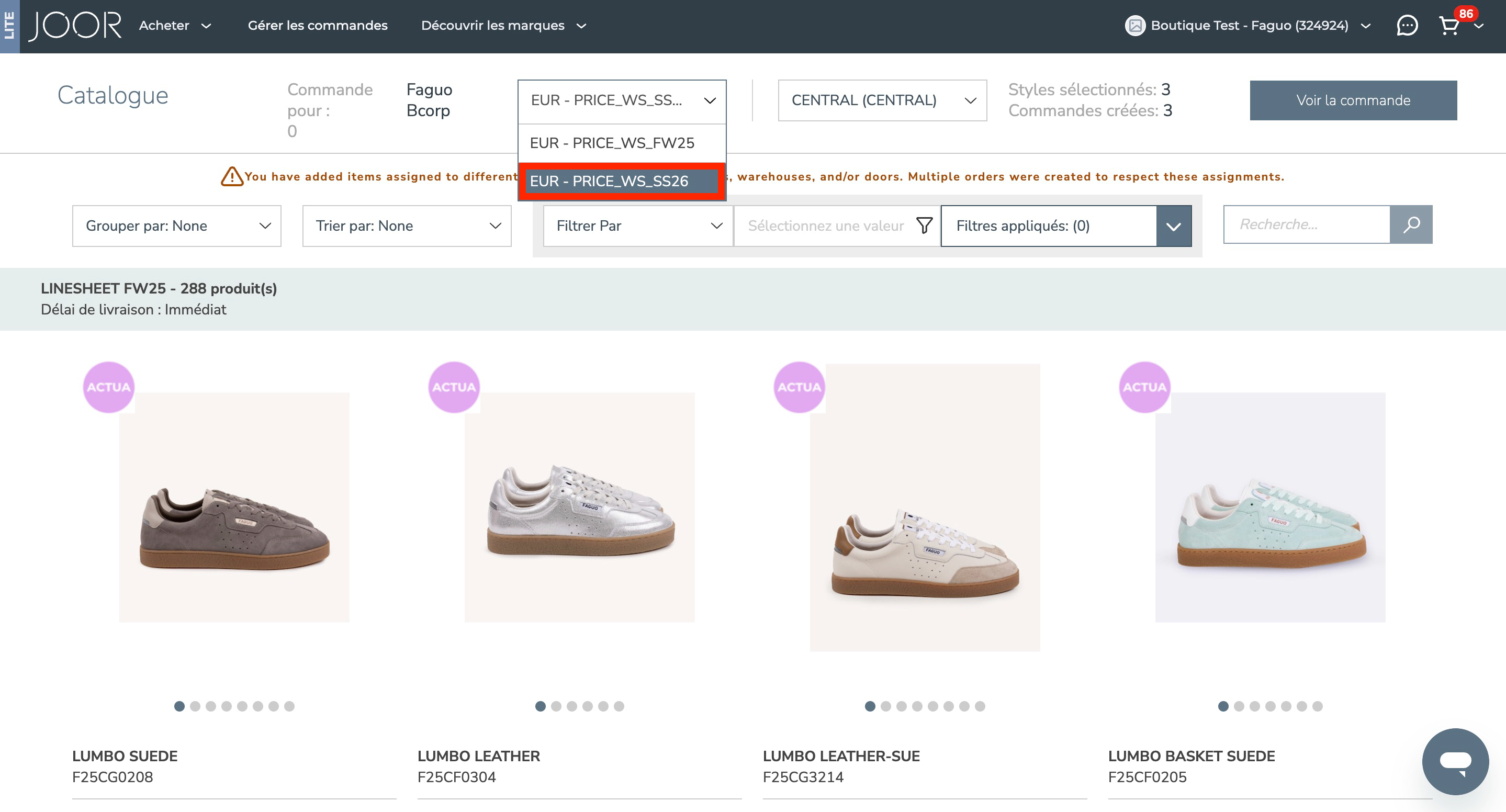The image size is (1506, 812).
Task: Click the funnel filter icon
Action: pos(924,225)
